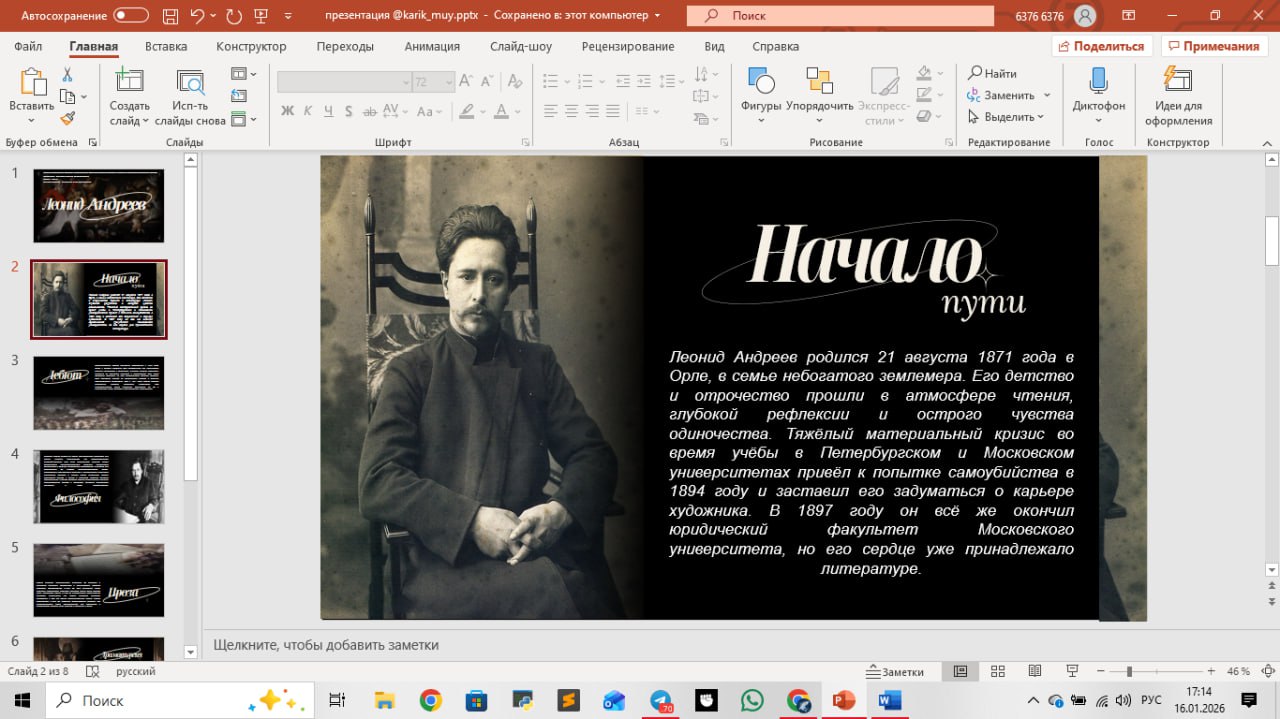Screen dimensions: 1280x719
Task: Switch to Reading view in status bar
Action: point(1035,671)
